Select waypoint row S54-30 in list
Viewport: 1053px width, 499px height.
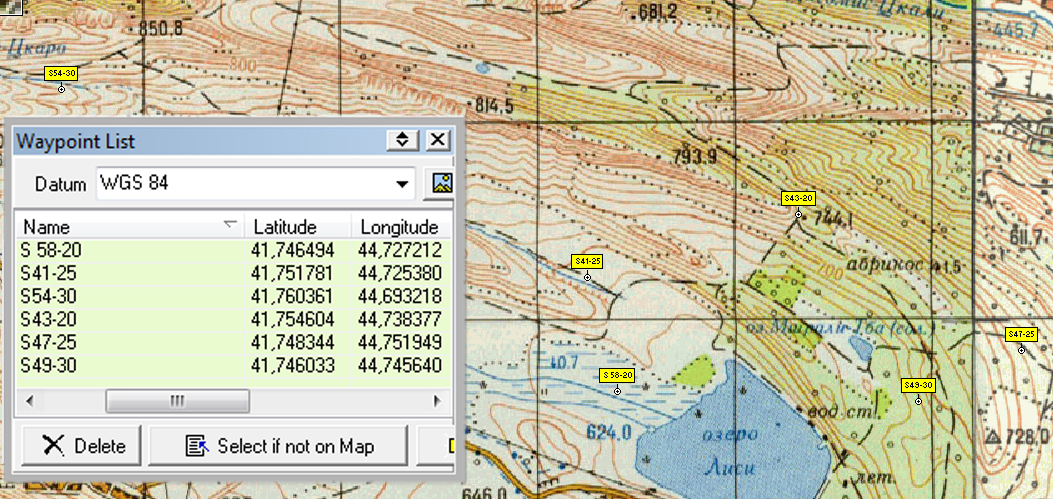pos(233,296)
